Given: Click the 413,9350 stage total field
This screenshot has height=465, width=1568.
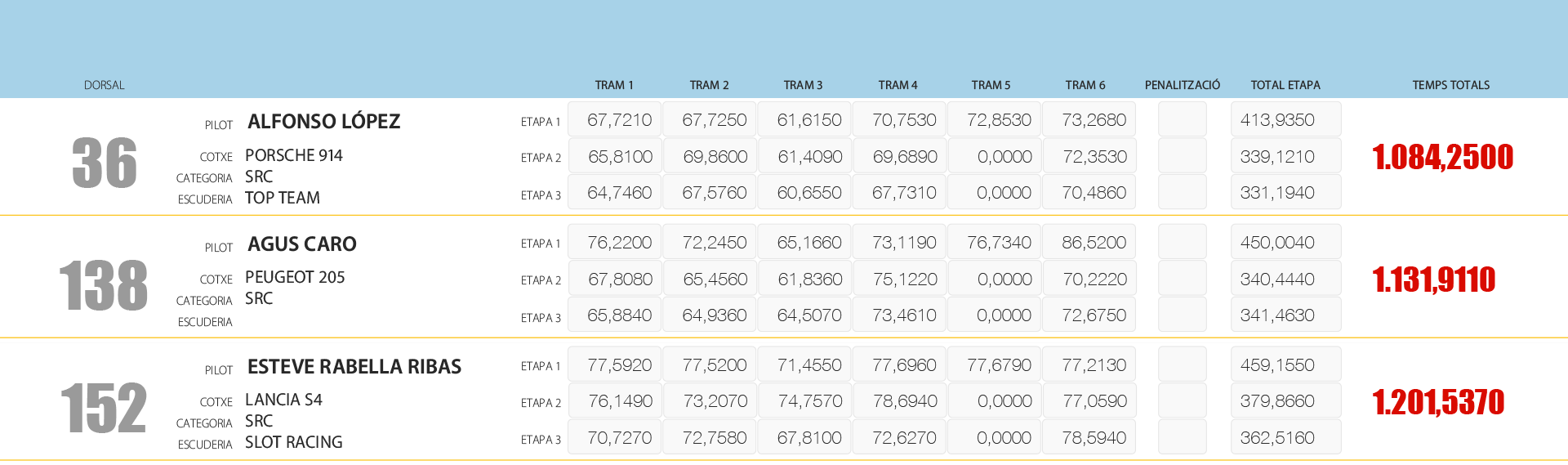Looking at the screenshot, I should click(x=1285, y=120).
